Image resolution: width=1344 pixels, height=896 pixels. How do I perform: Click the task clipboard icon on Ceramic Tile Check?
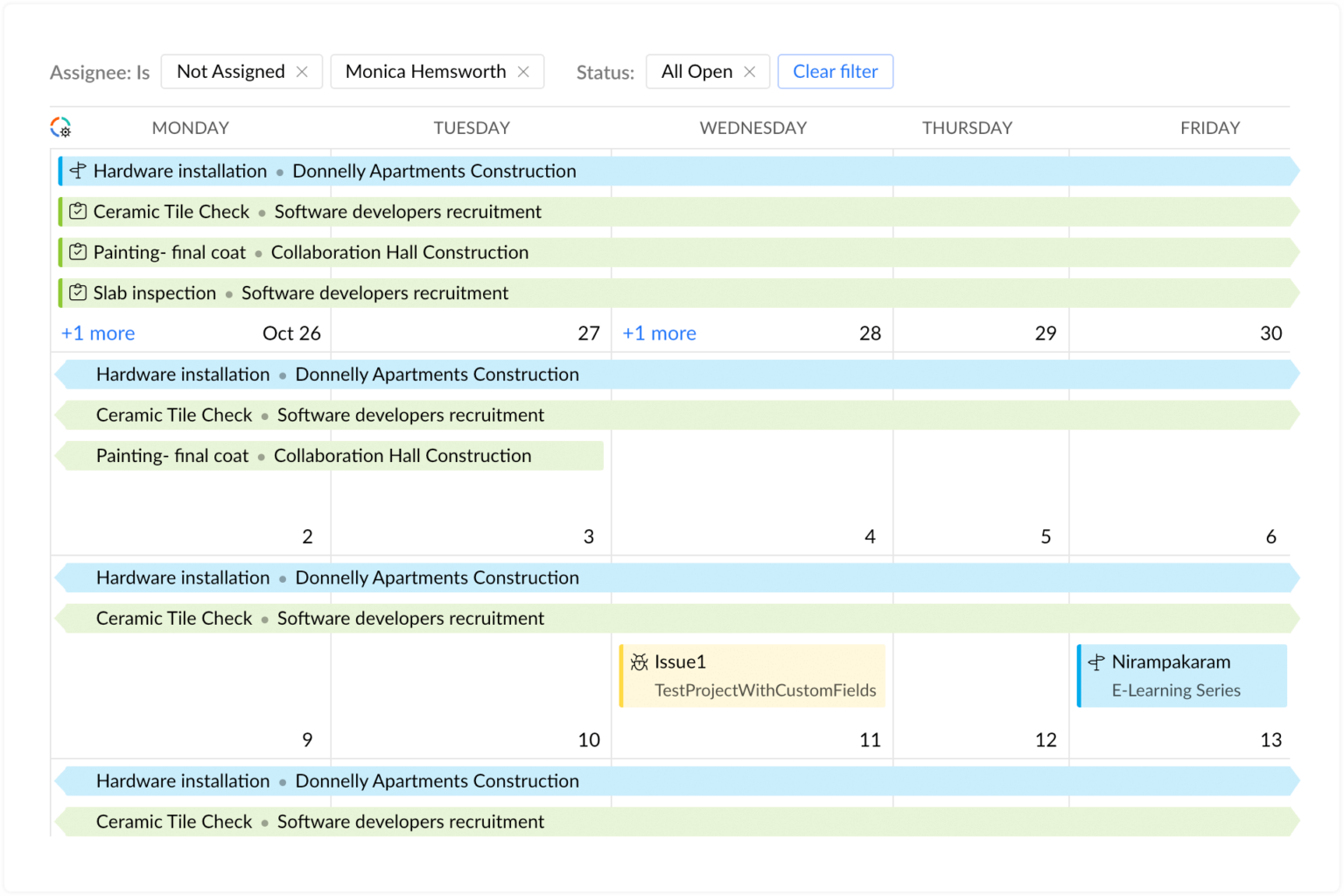click(x=77, y=211)
